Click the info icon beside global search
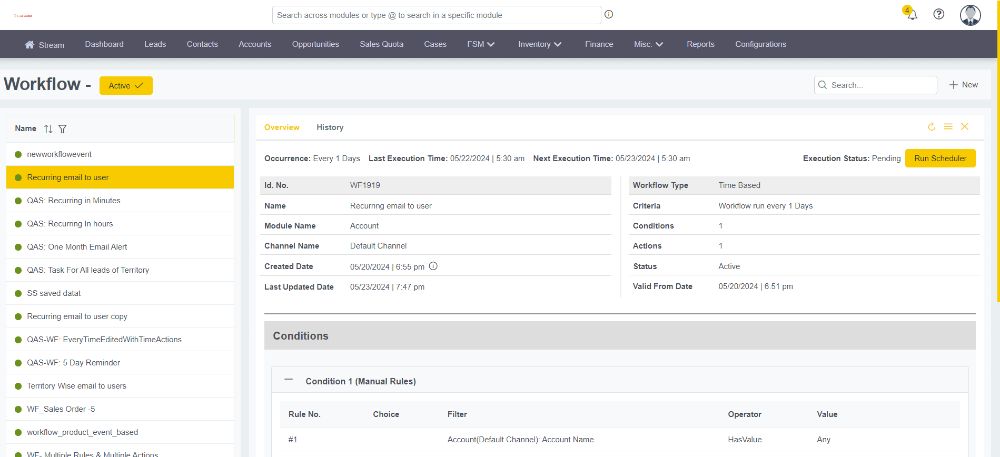The height and width of the screenshot is (457, 1000). tap(609, 15)
